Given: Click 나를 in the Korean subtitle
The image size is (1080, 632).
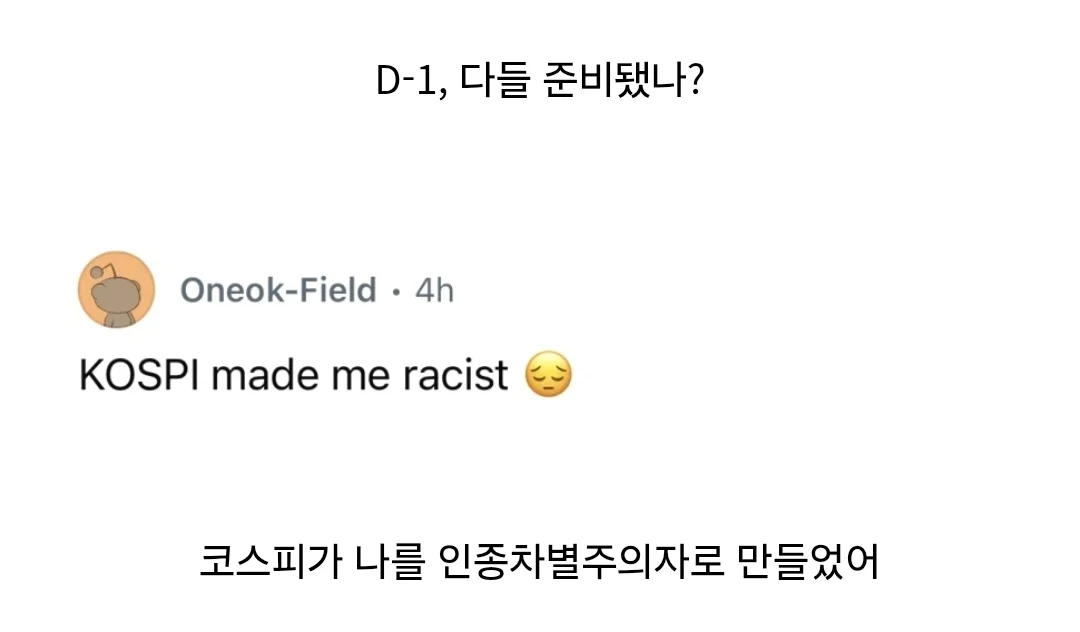Looking at the screenshot, I should tap(390, 562).
